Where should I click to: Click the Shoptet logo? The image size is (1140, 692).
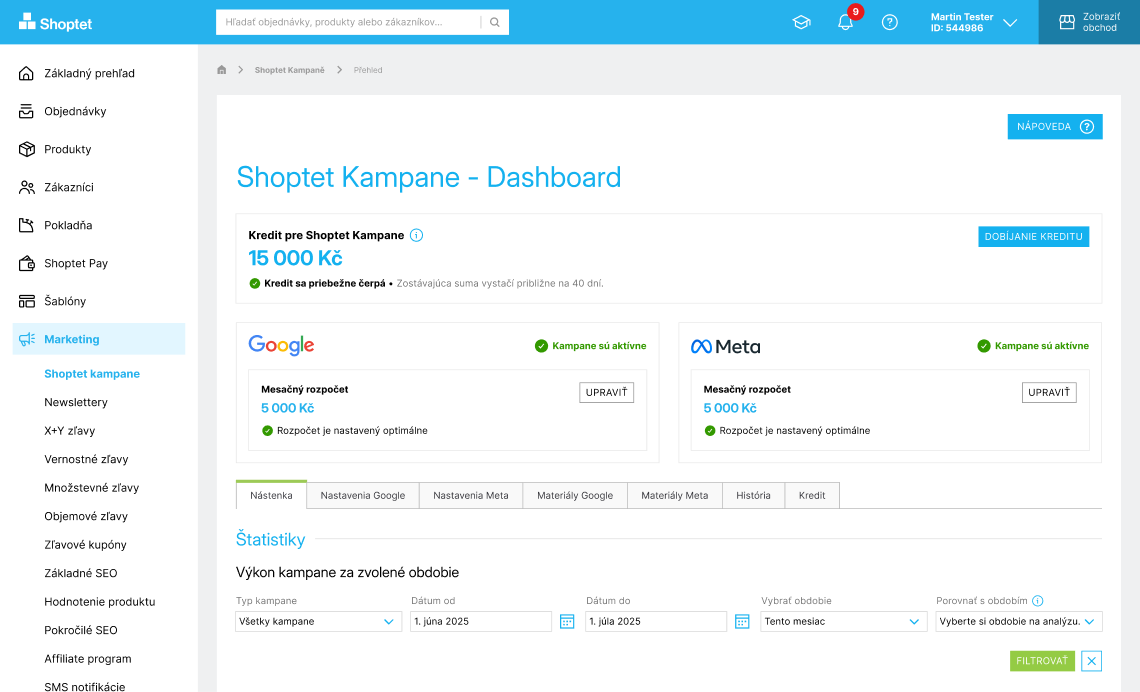tap(55, 23)
